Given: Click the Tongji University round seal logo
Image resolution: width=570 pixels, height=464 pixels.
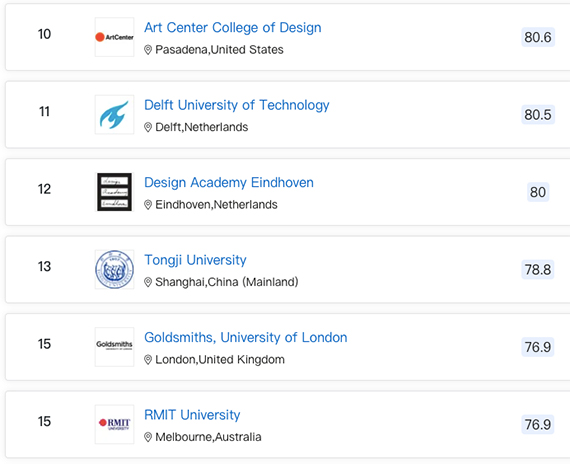Looking at the screenshot, I should [114, 269].
